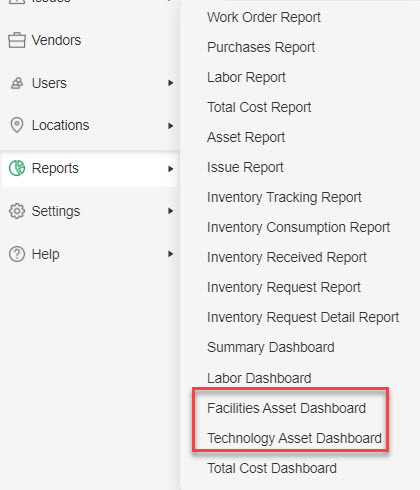
Task: Expand the Help submenu arrow
Action: click(x=171, y=254)
